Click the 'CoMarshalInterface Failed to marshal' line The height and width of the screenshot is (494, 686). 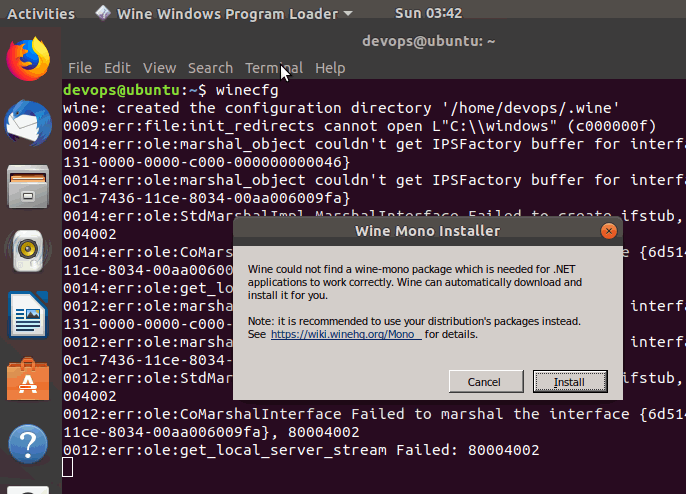pos(374,414)
